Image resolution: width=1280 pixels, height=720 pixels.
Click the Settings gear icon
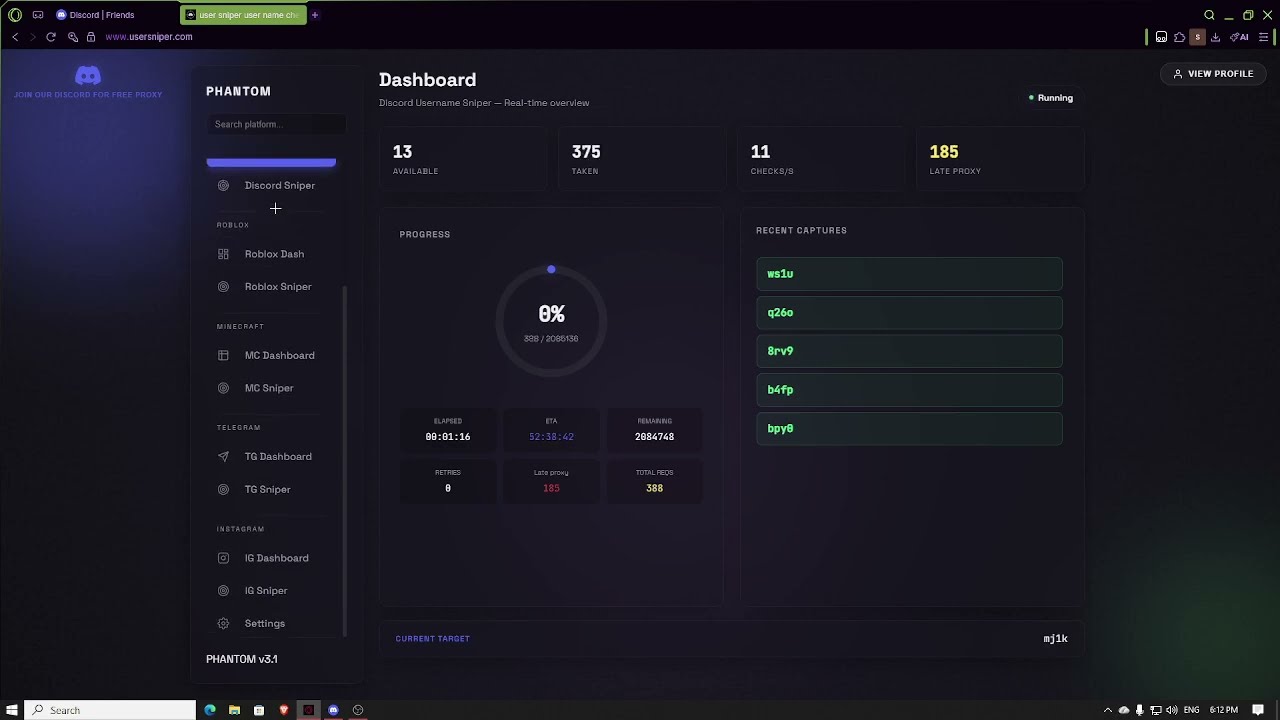point(223,623)
